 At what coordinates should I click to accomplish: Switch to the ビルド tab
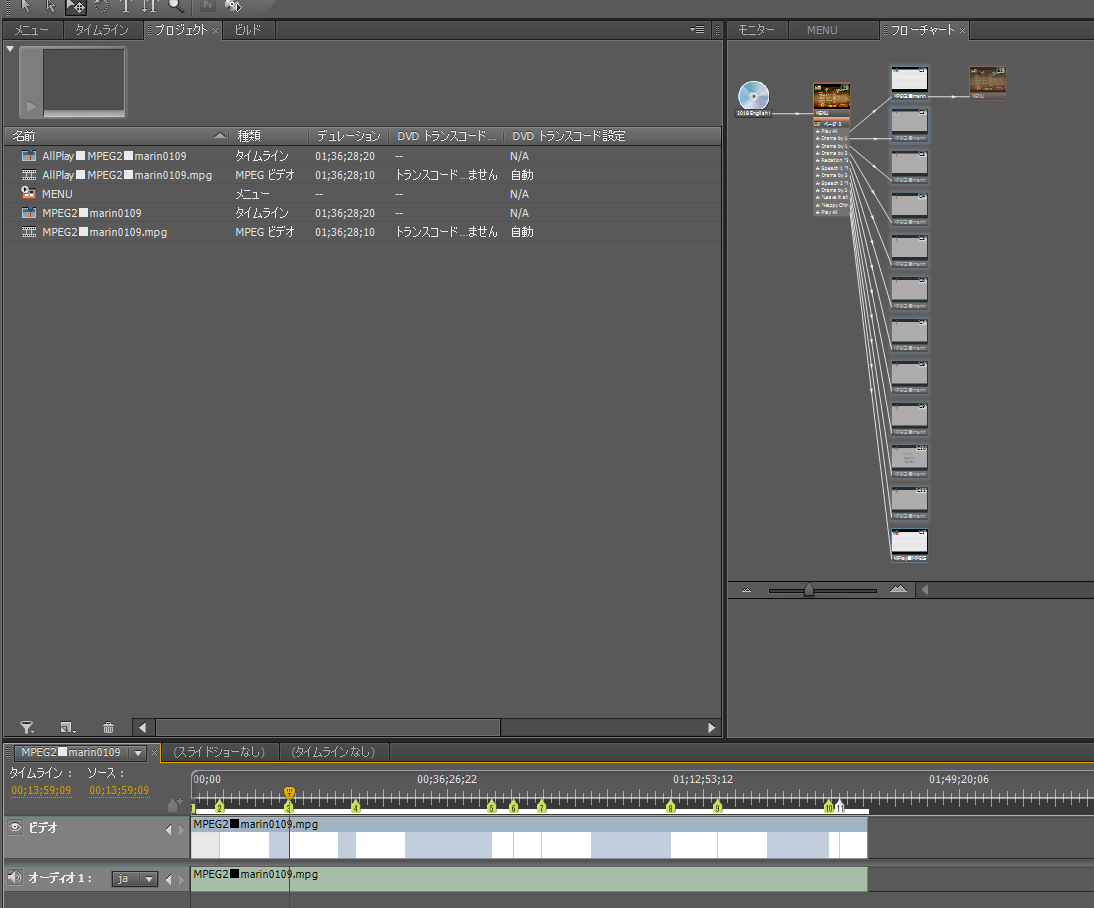click(x=248, y=30)
